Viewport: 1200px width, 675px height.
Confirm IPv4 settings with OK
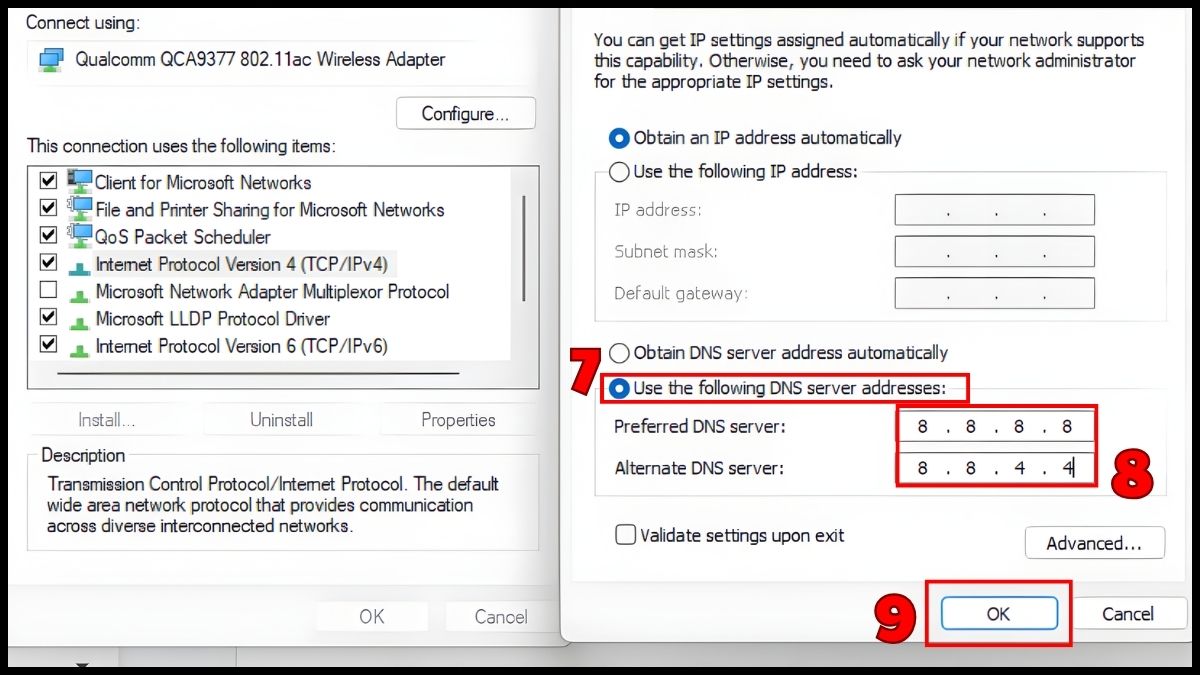[x=999, y=614]
